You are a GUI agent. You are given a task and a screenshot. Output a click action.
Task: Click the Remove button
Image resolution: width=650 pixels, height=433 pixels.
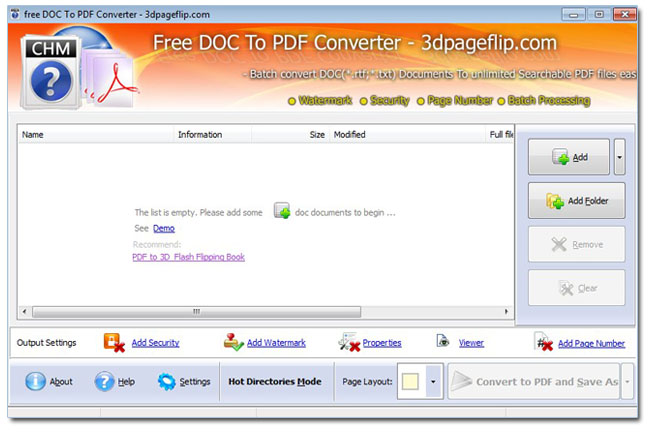[x=576, y=244]
